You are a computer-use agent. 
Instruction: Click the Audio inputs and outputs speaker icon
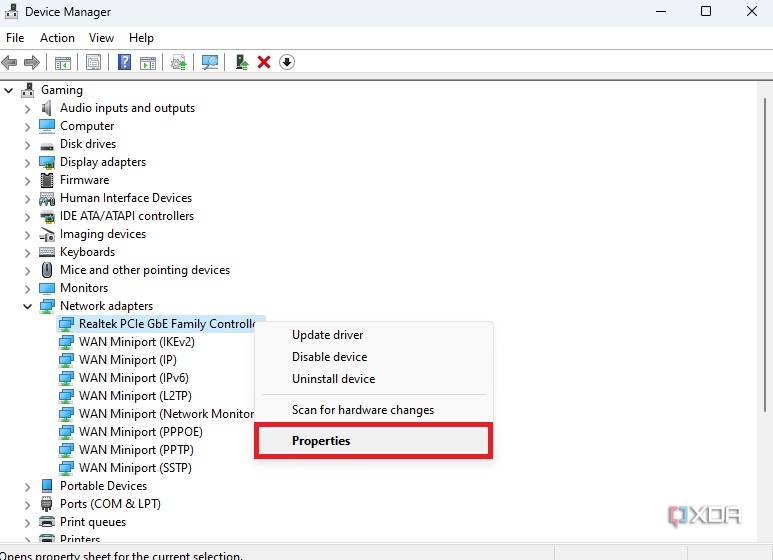click(x=47, y=108)
